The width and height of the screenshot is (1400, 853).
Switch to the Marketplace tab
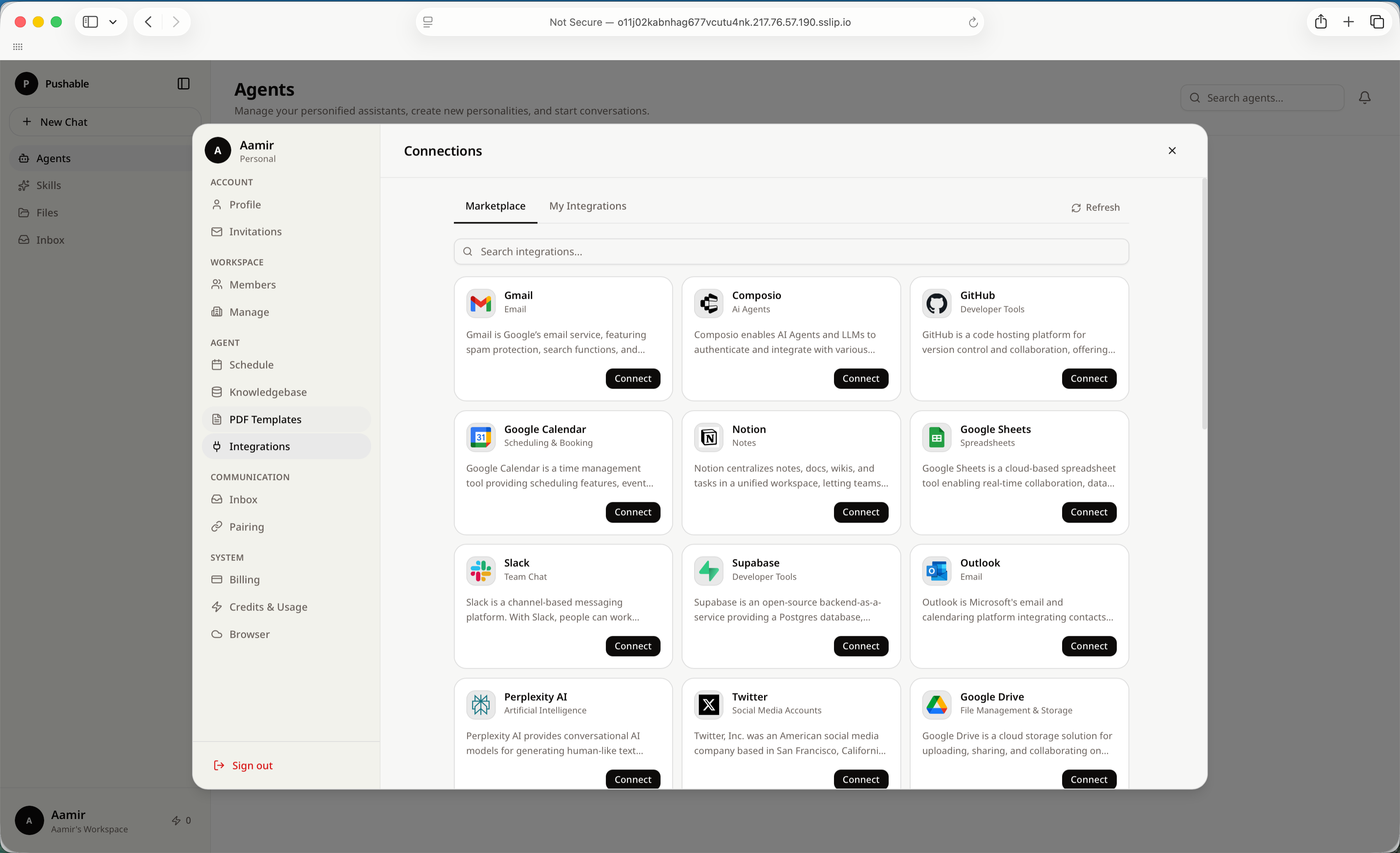pos(495,205)
